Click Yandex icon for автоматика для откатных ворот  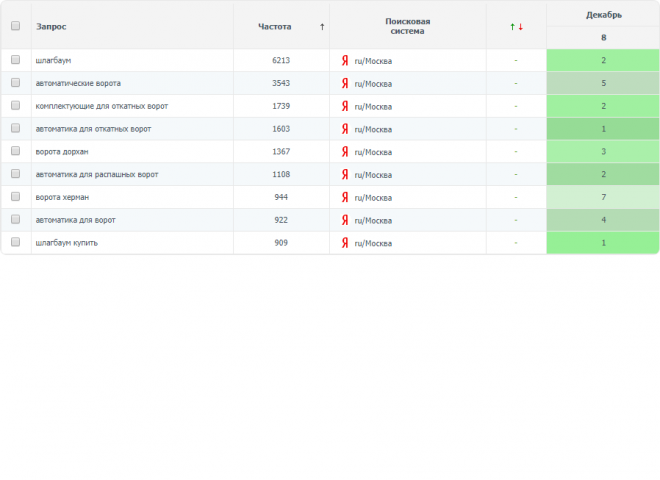pyautogui.click(x=345, y=129)
